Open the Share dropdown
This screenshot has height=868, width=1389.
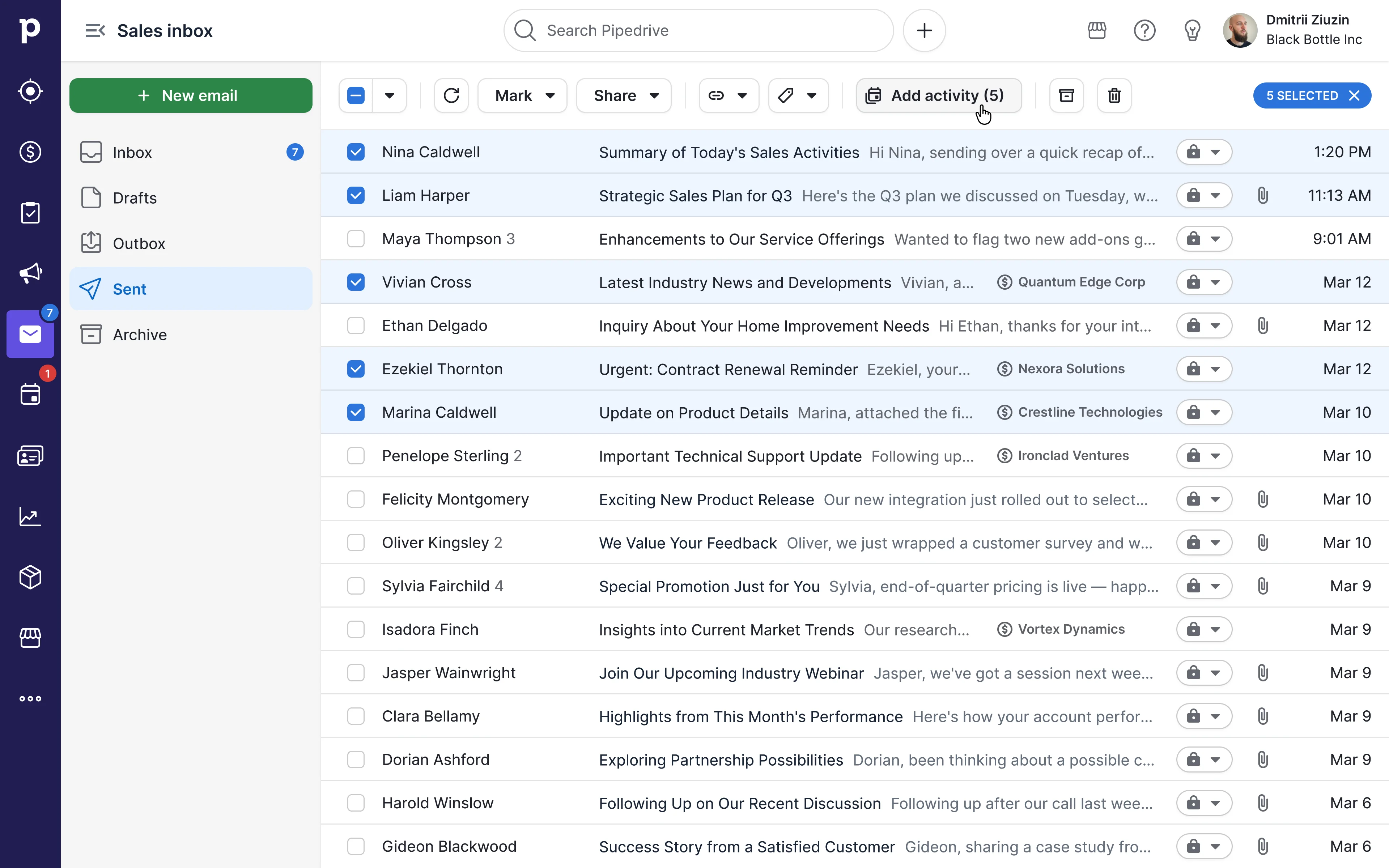[624, 95]
